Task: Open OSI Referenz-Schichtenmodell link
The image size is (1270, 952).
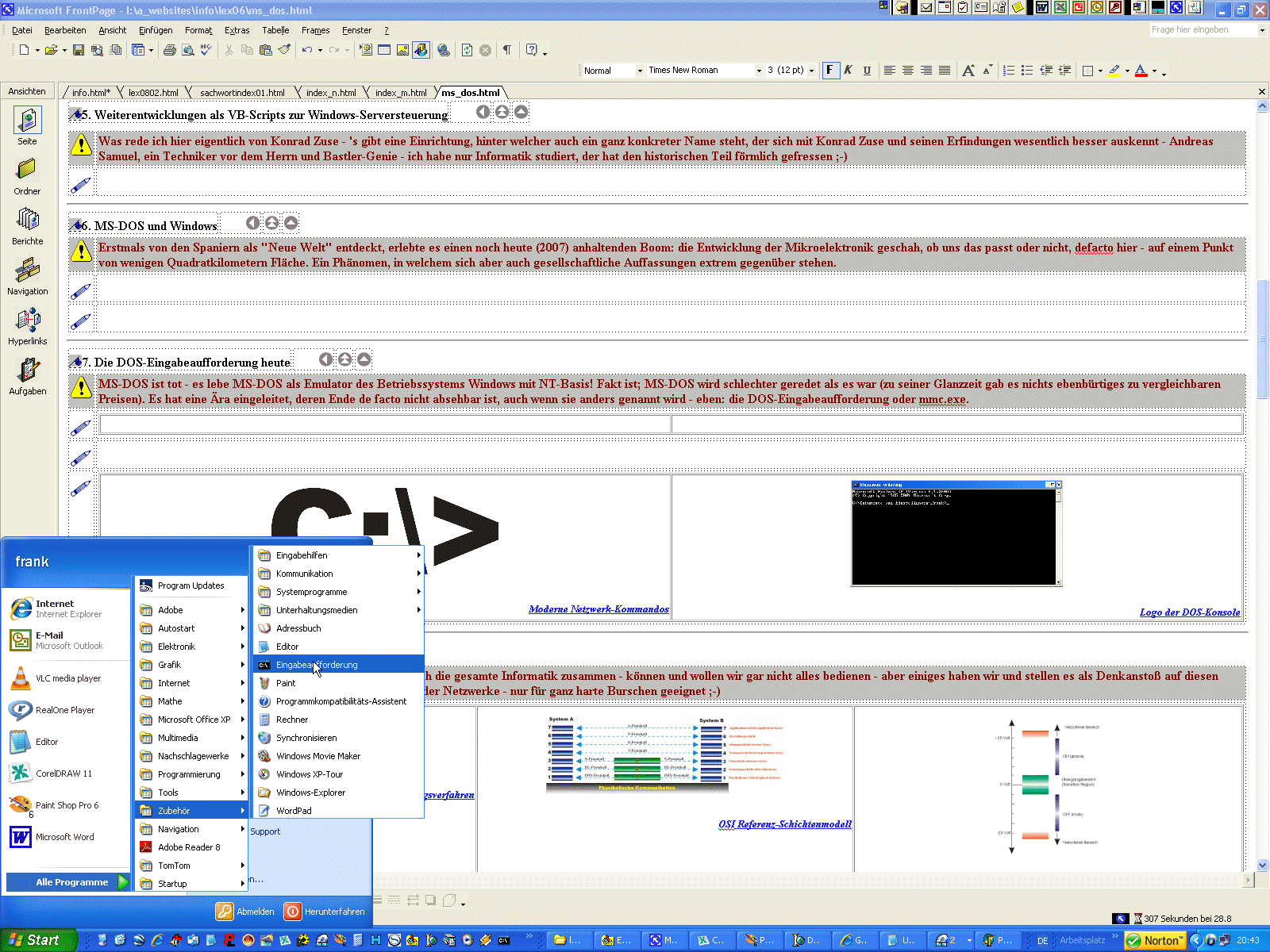Action: tap(784, 824)
